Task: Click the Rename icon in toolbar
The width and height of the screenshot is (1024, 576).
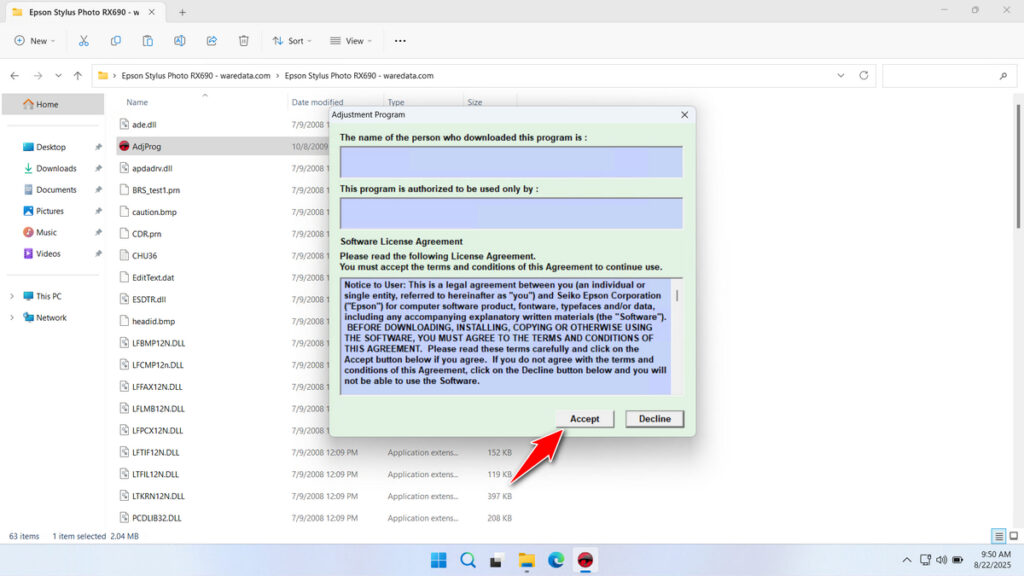Action: tap(180, 40)
